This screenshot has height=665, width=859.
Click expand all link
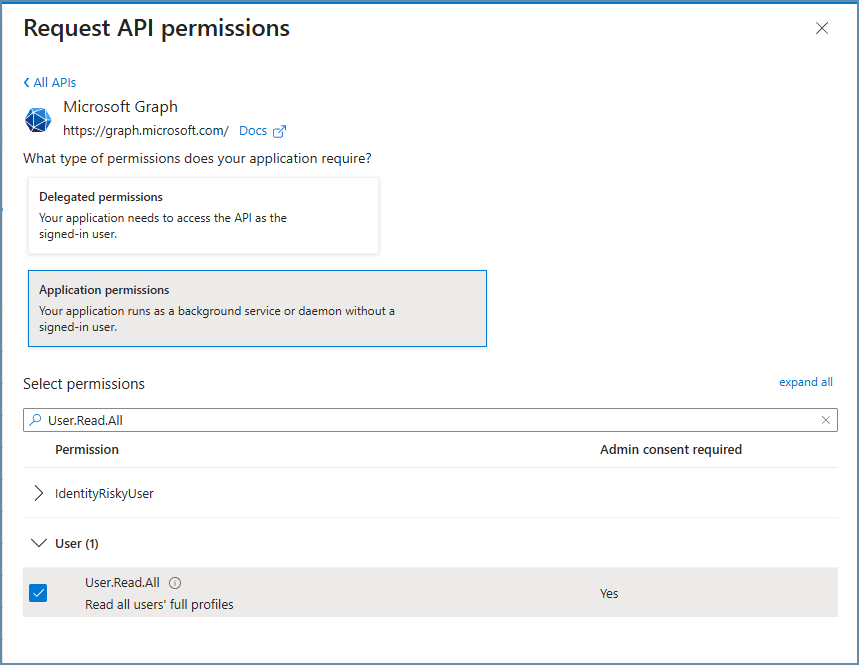805,382
